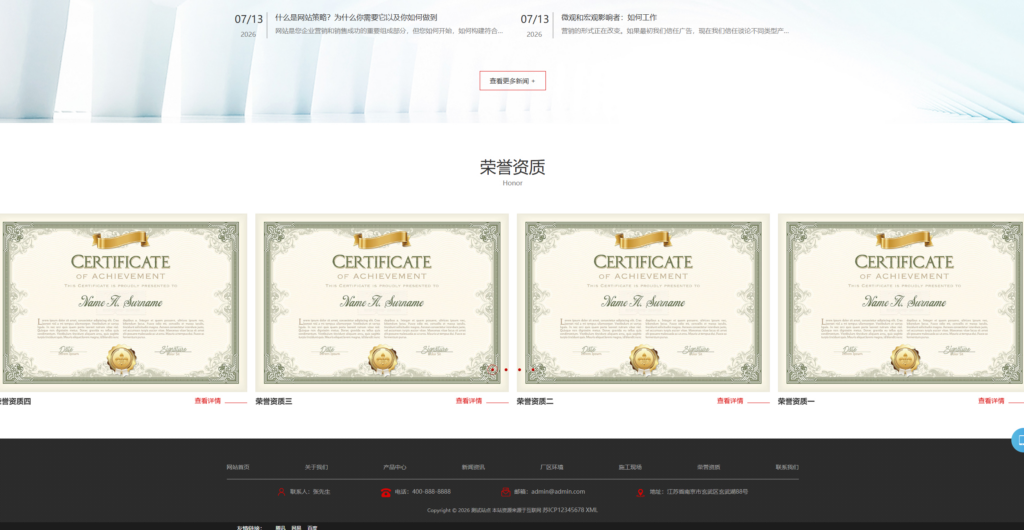Viewport: 1024px width, 530px height.
Task: Open 新闻资讯 in footer menu
Action: coord(473,467)
